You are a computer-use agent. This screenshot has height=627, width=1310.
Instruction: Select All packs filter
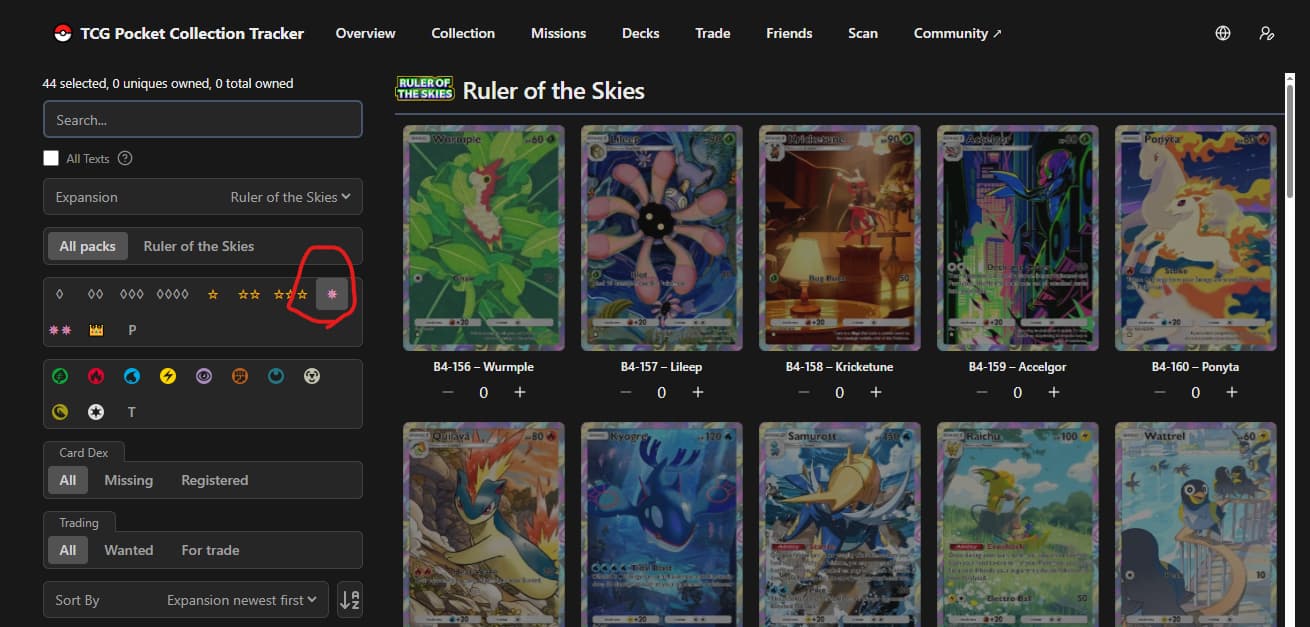pyautogui.click(x=88, y=246)
